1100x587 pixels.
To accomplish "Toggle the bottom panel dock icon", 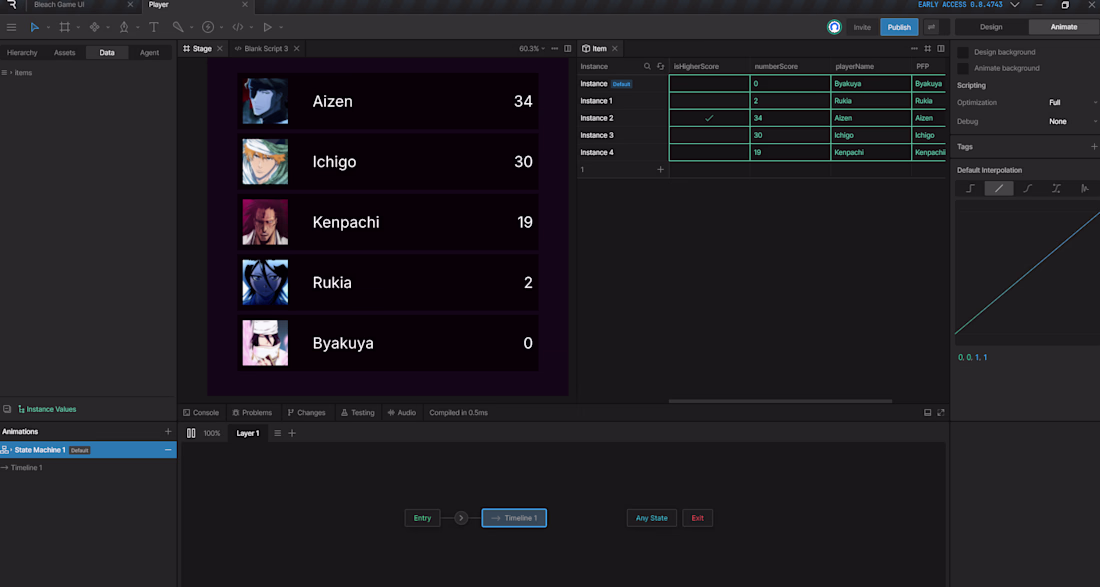I will pos(927,413).
